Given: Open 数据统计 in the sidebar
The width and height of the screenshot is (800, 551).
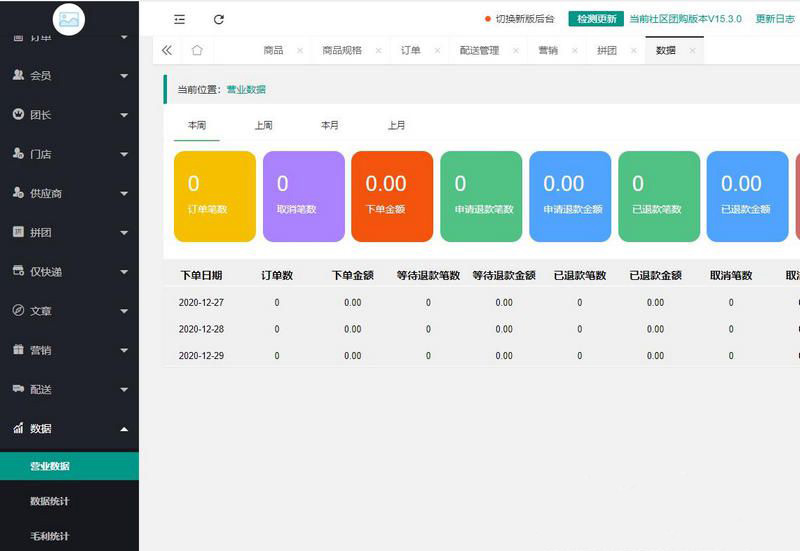Looking at the screenshot, I should point(50,501).
